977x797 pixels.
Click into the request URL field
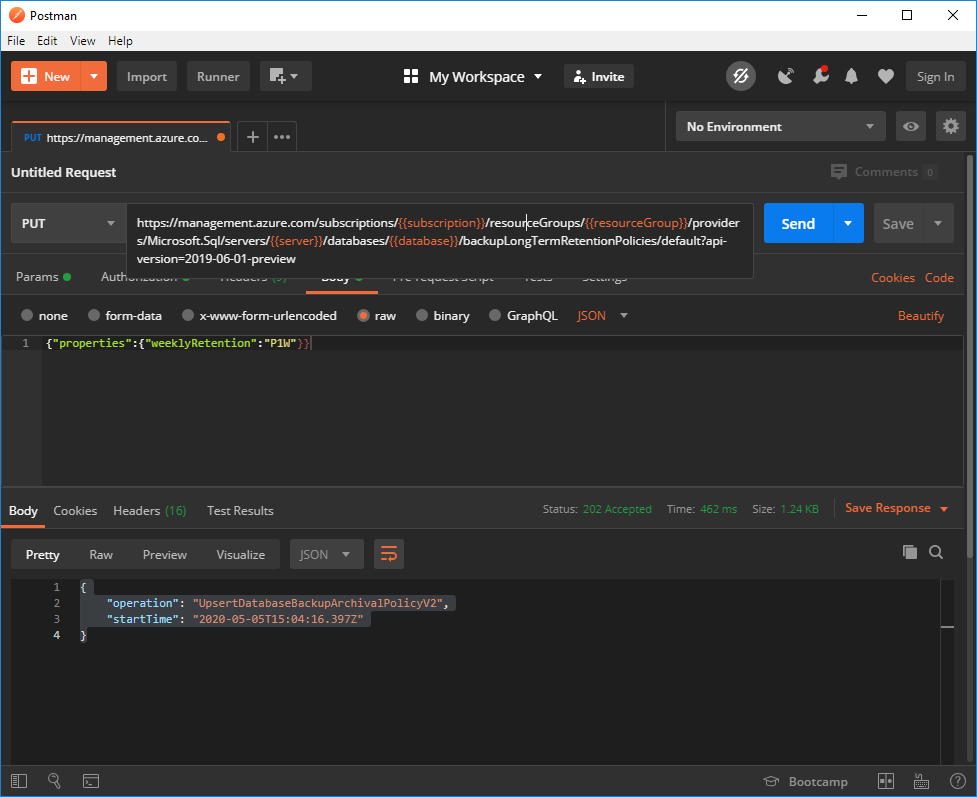[x=439, y=241]
